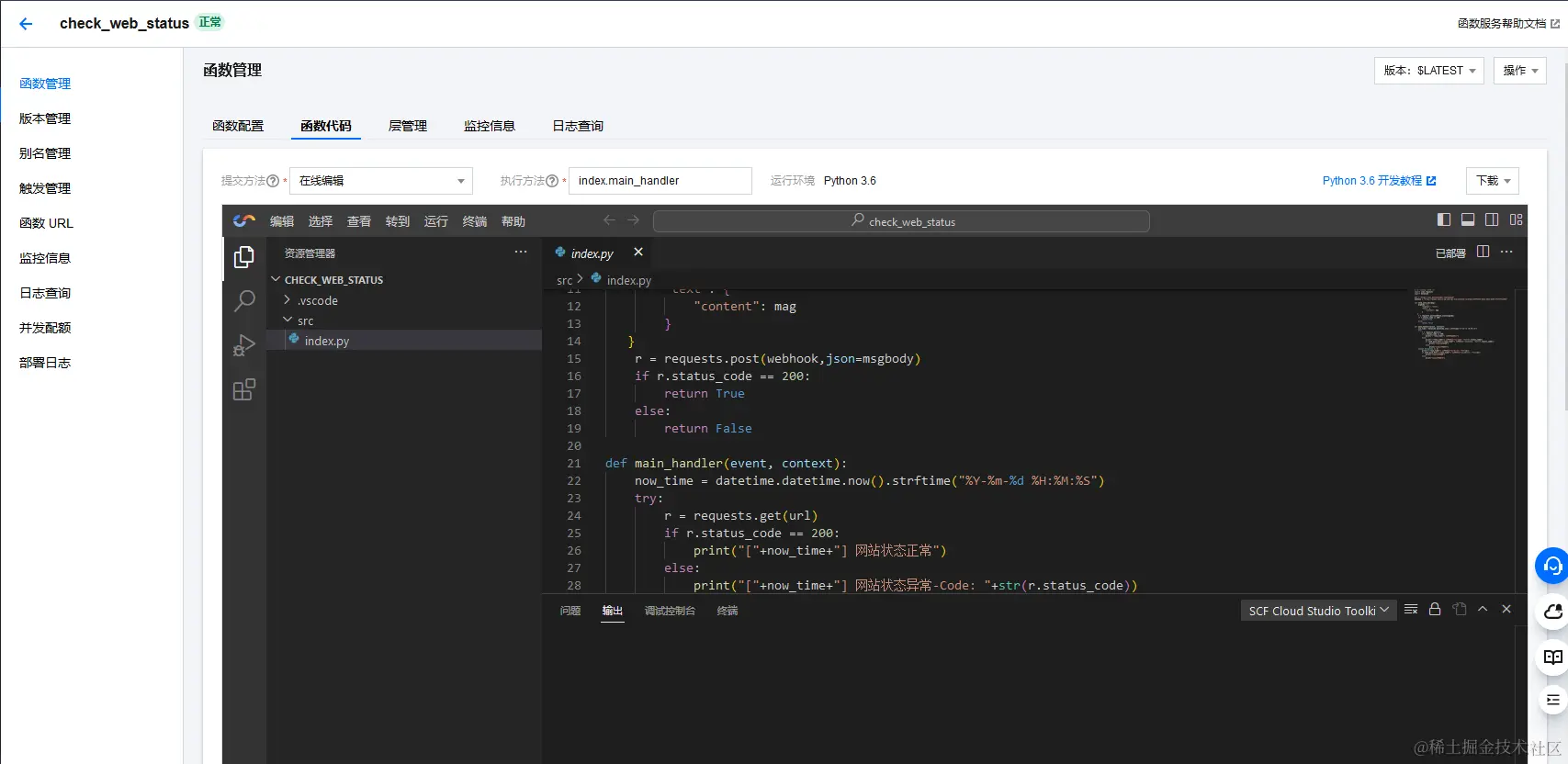Click the check_web_status command search box
The height and width of the screenshot is (764, 1568).
click(901, 221)
